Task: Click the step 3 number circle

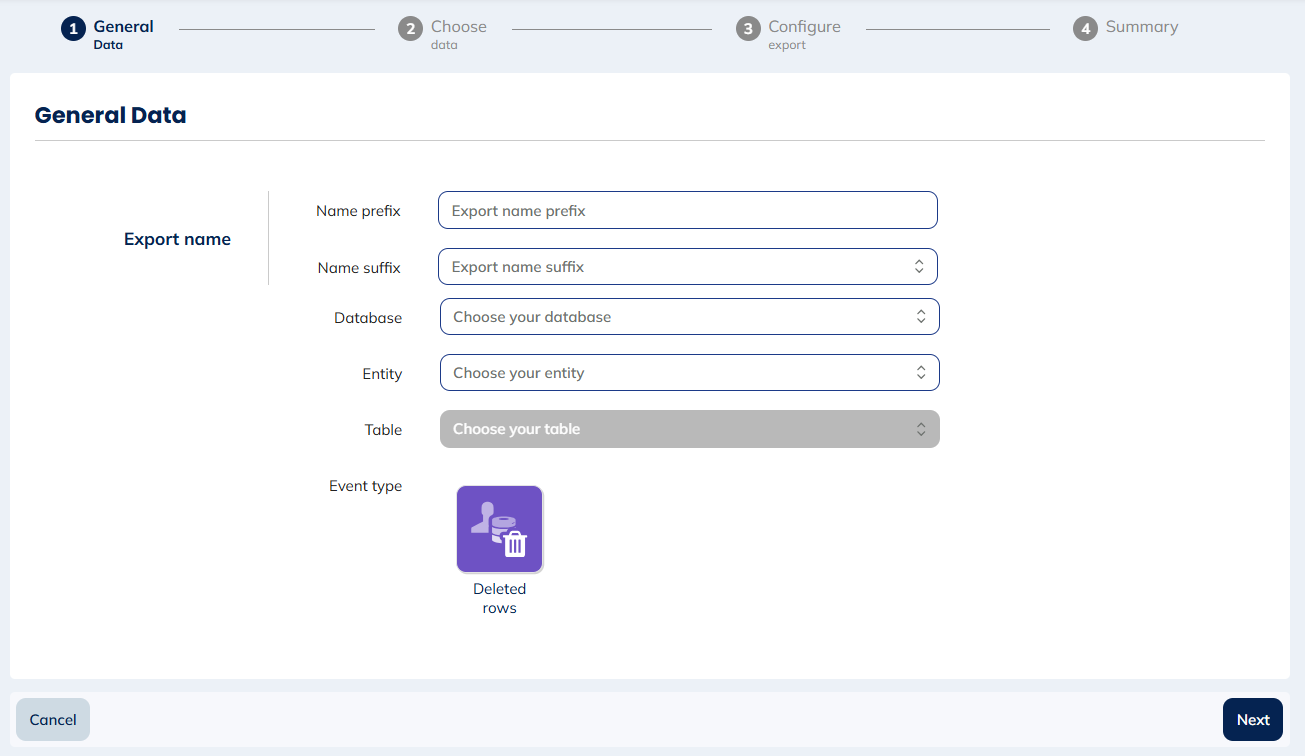Action: pyautogui.click(x=748, y=29)
